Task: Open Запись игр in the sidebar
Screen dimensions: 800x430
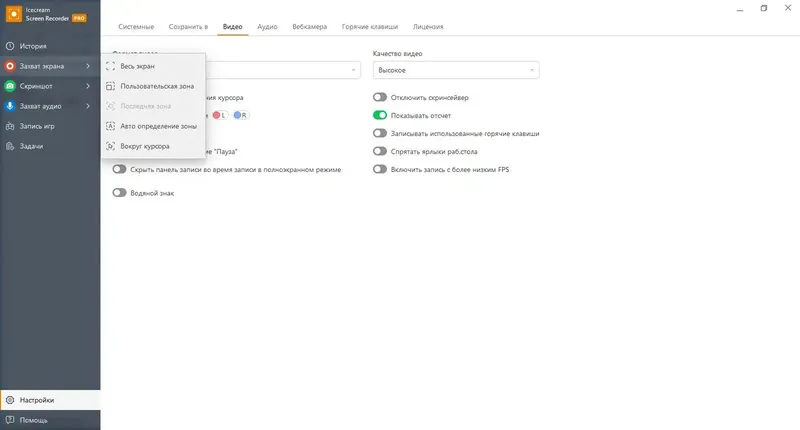Action: coord(50,126)
